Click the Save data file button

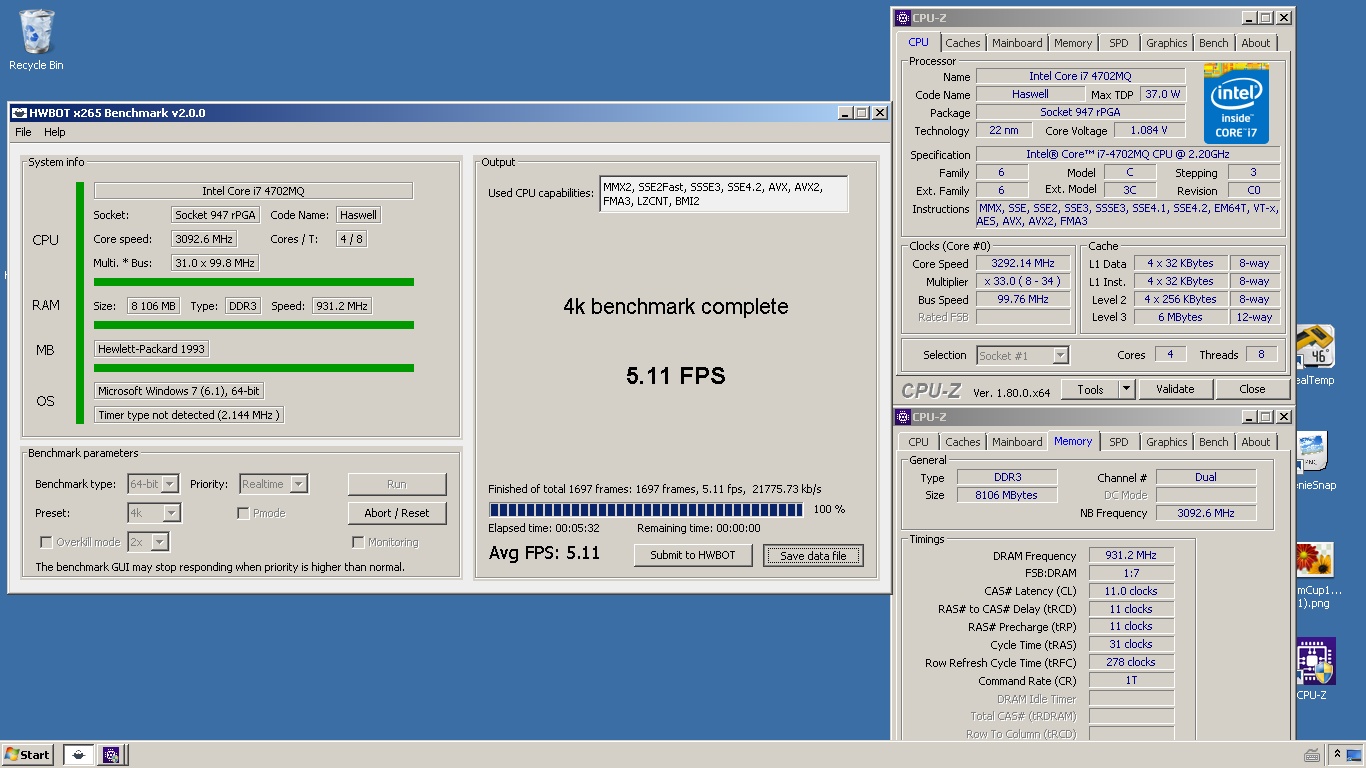click(813, 556)
